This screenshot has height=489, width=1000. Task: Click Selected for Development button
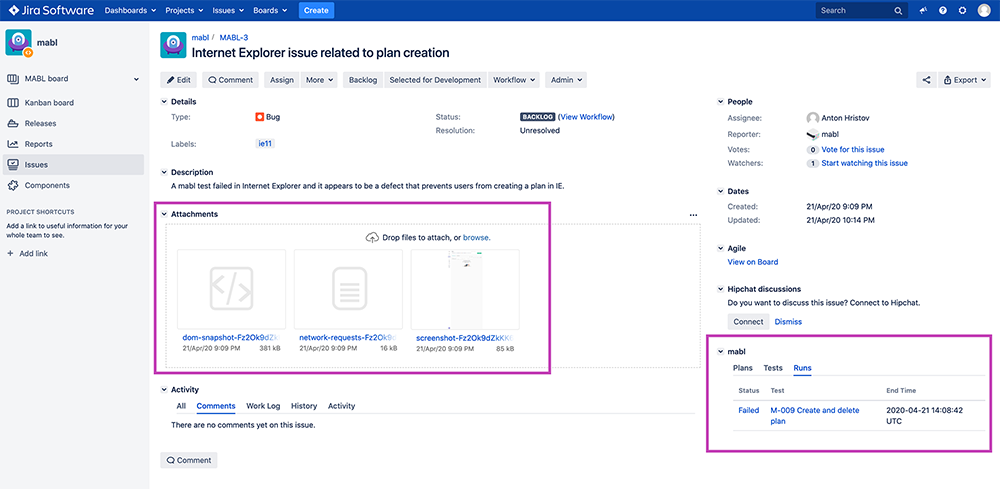435,80
